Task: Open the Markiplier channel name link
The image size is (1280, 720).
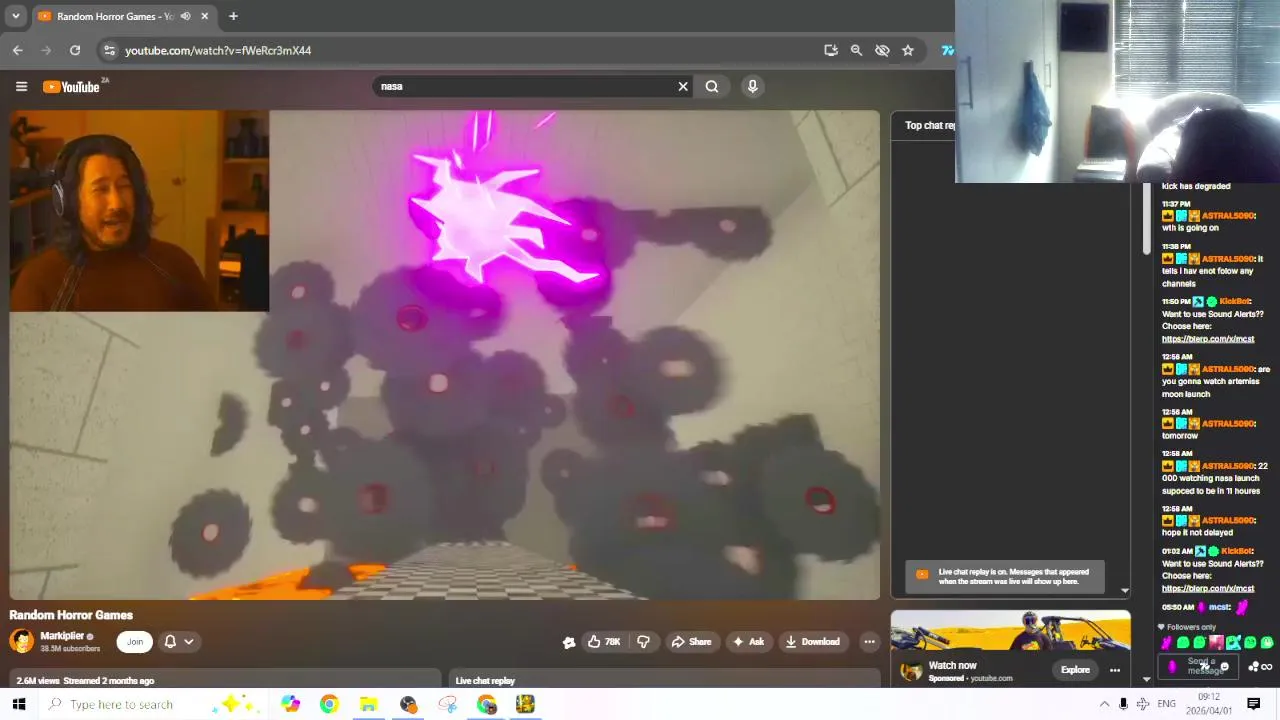Action: pyautogui.click(x=62, y=636)
